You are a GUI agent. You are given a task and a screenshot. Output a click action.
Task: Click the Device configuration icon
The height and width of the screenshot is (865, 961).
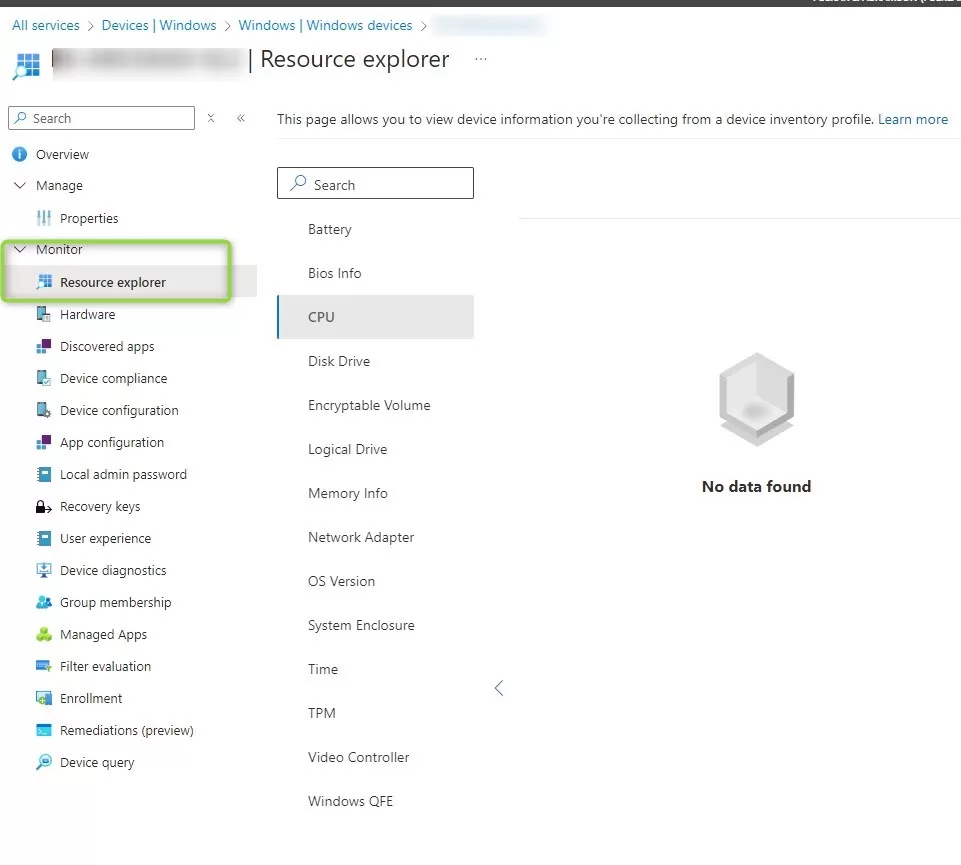click(44, 410)
